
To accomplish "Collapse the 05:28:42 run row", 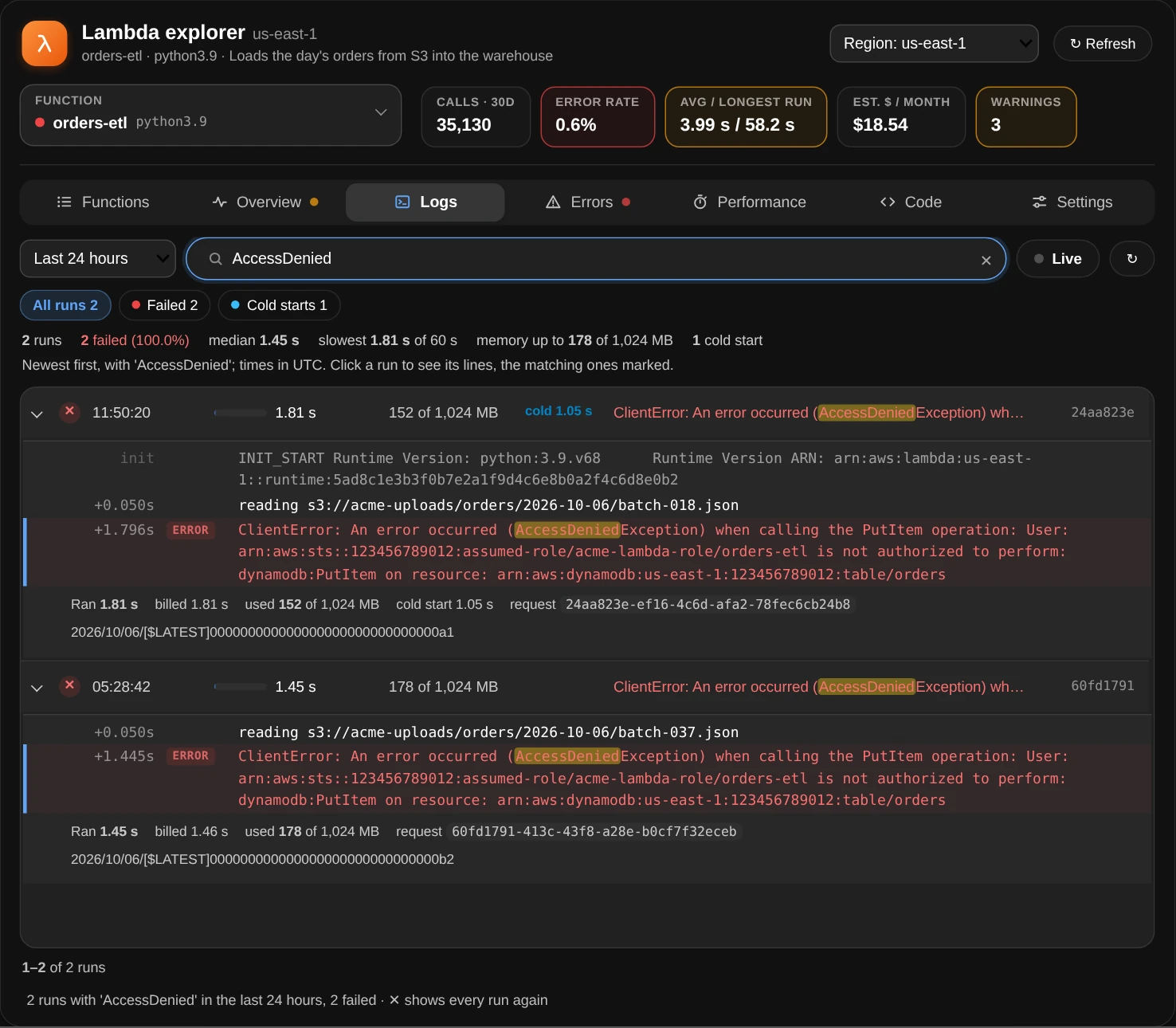I will [37, 688].
